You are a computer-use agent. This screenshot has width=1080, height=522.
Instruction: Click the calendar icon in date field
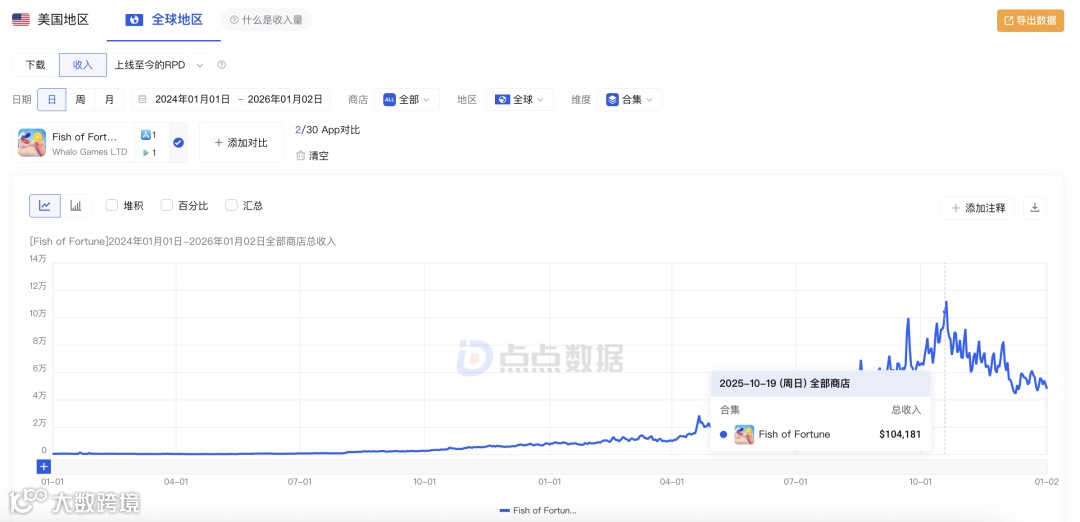(143, 99)
